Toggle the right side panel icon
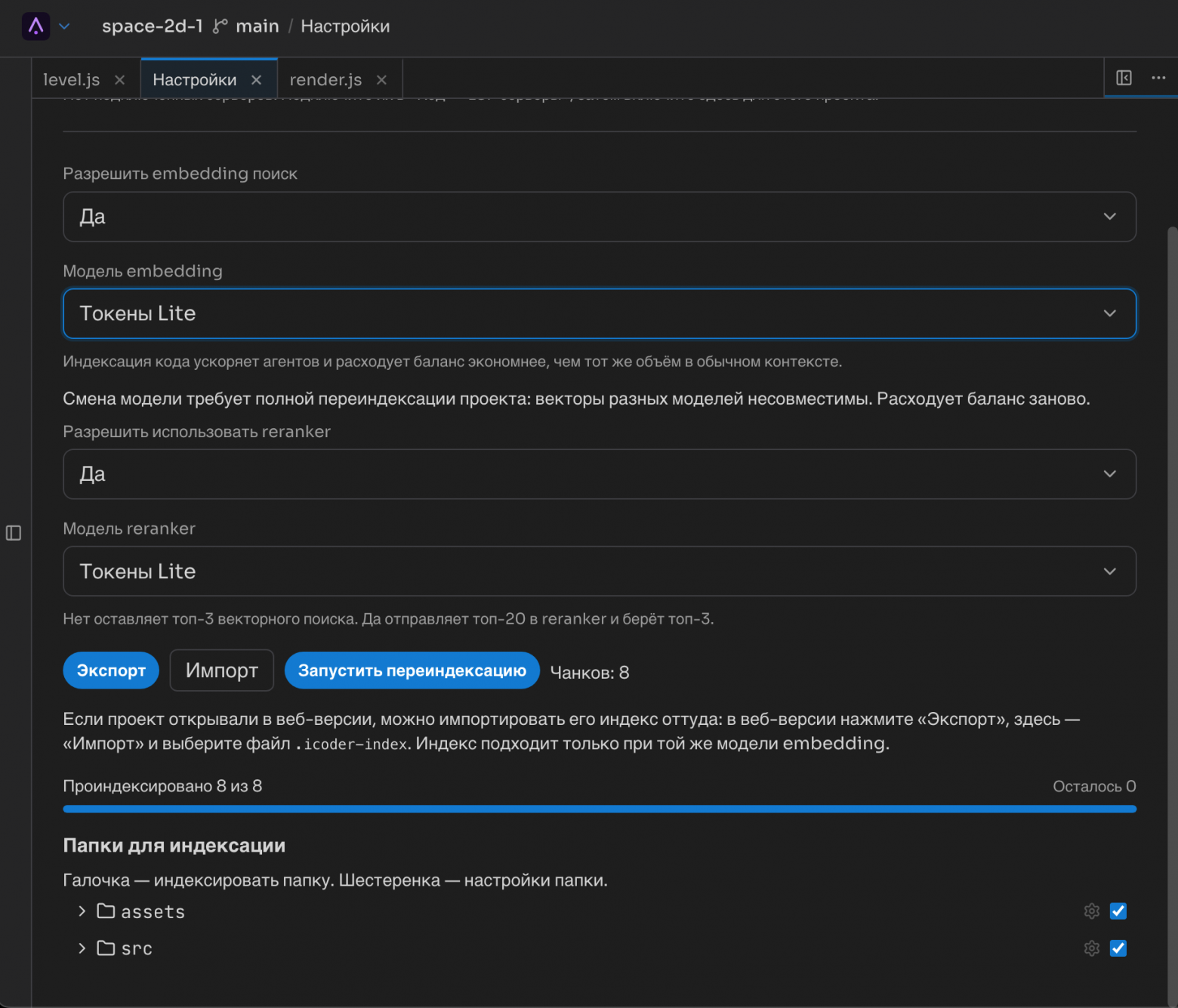Image resolution: width=1178 pixels, height=1008 pixels. click(1124, 78)
